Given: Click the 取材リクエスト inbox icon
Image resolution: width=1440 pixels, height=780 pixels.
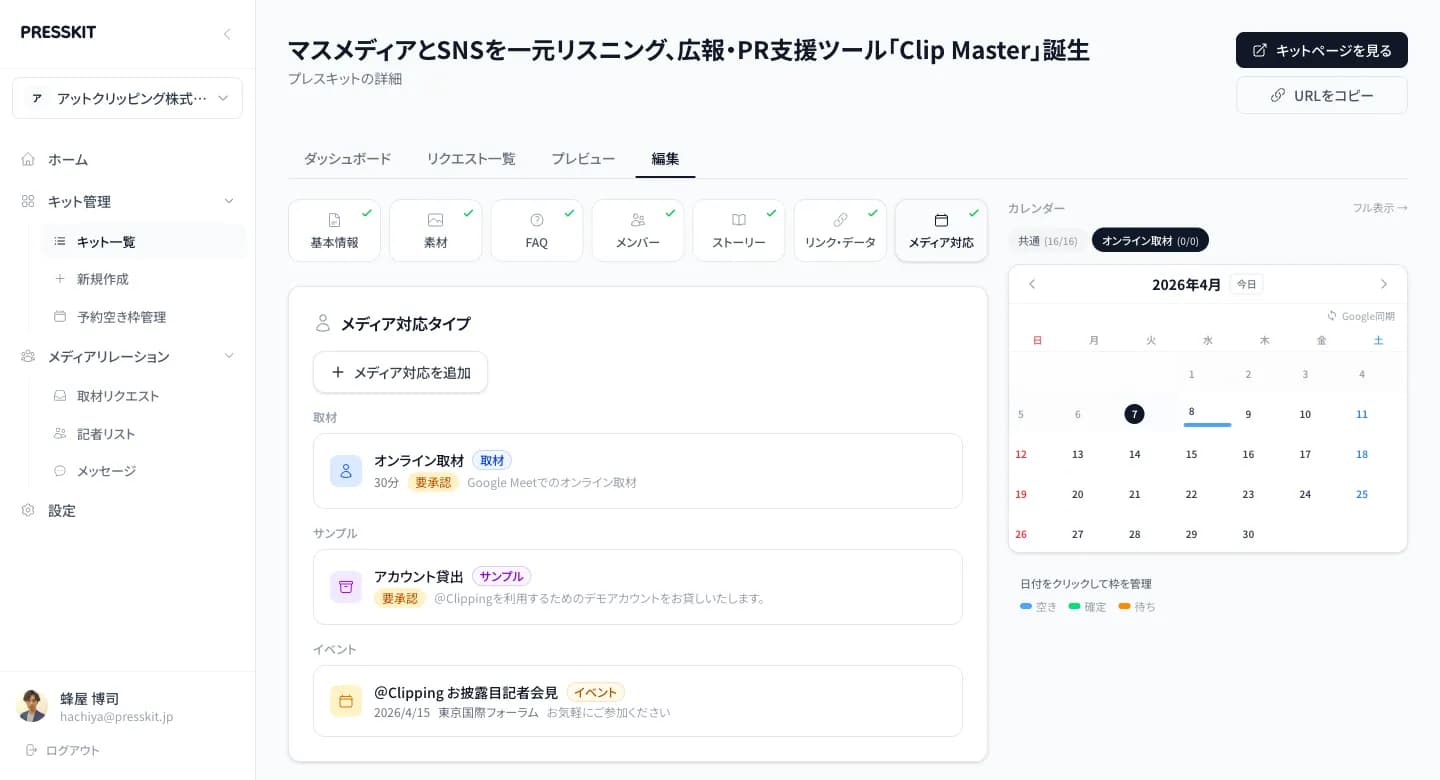Looking at the screenshot, I should tap(60, 396).
